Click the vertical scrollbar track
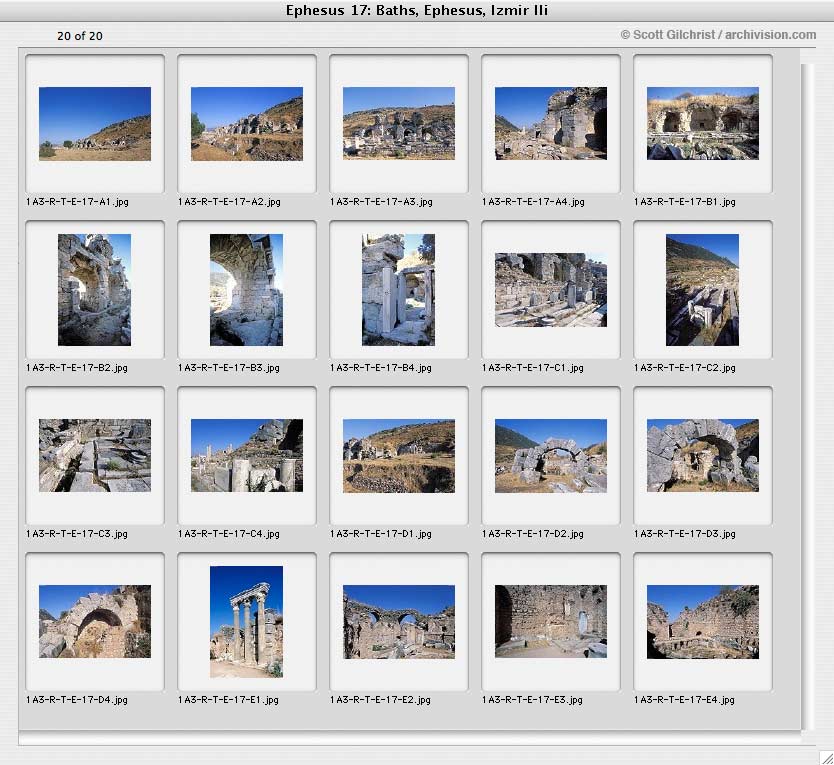 pyautogui.click(x=807, y=396)
